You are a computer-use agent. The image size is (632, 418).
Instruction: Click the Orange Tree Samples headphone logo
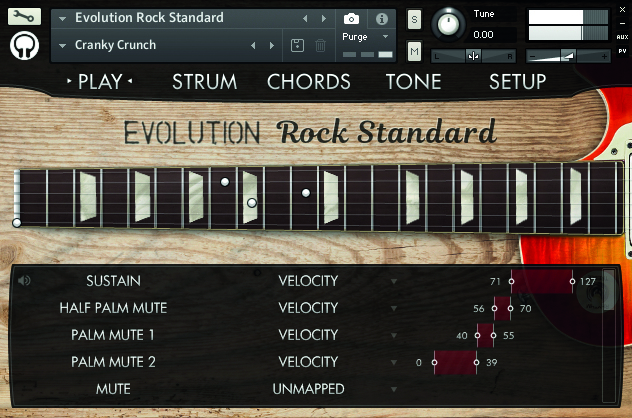click(25, 46)
